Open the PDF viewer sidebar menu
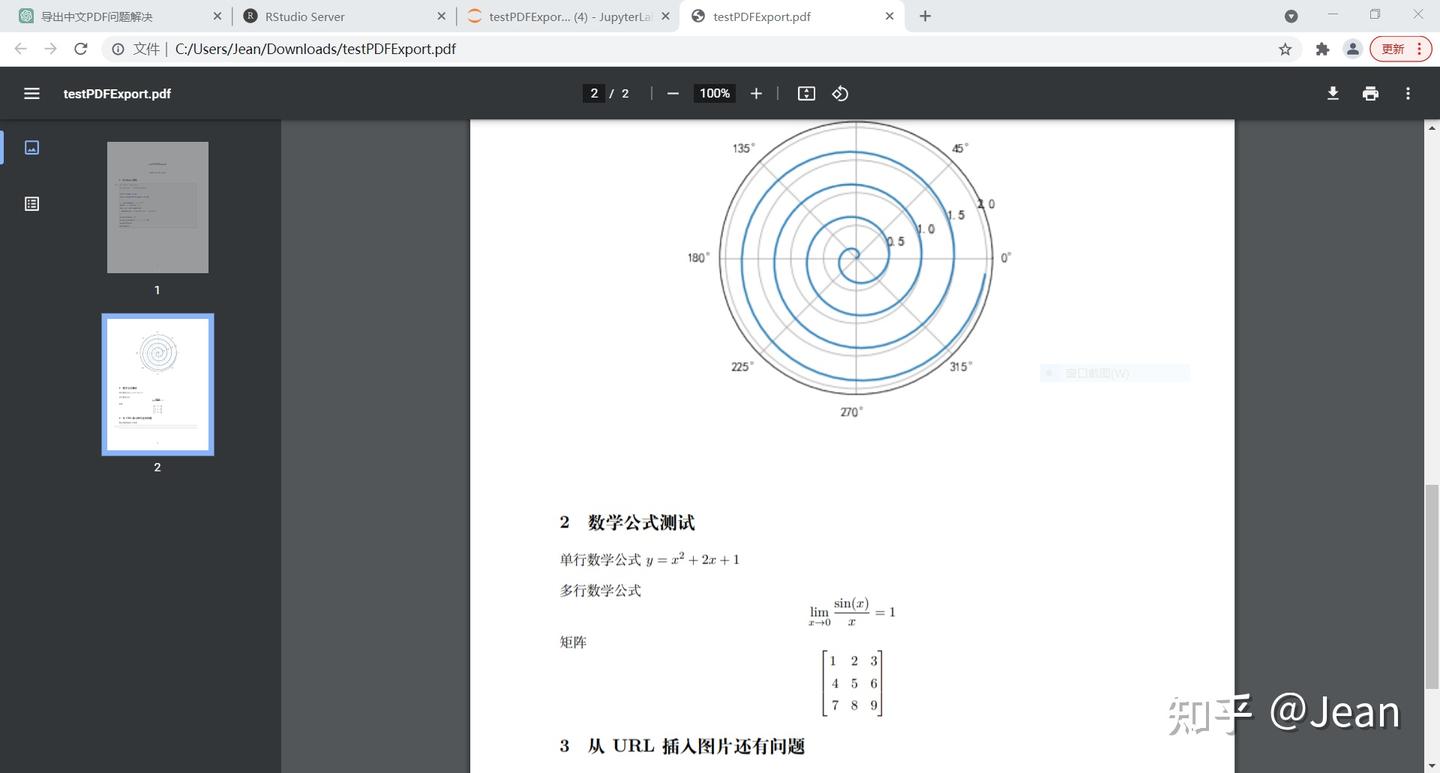Image resolution: width=1440 pixels, height=773 pixels. [31, 93]
